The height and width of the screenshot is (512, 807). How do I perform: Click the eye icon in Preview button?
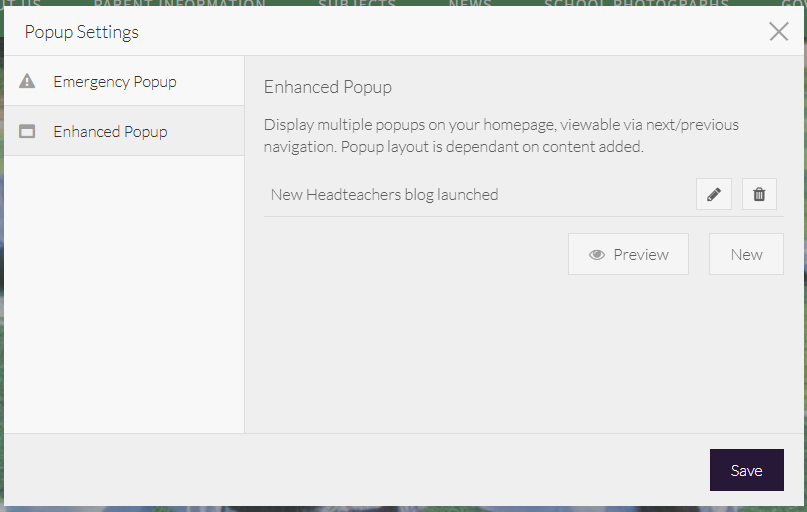tap(597, 255)
